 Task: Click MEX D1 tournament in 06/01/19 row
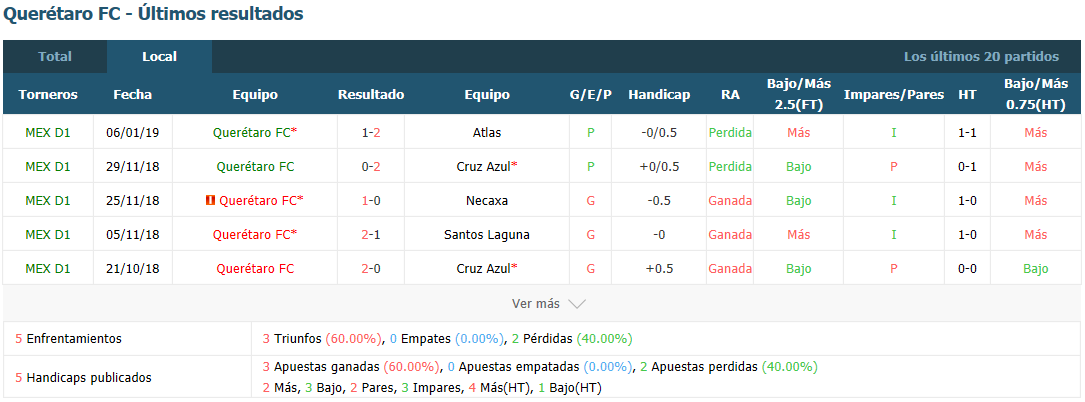48,132
